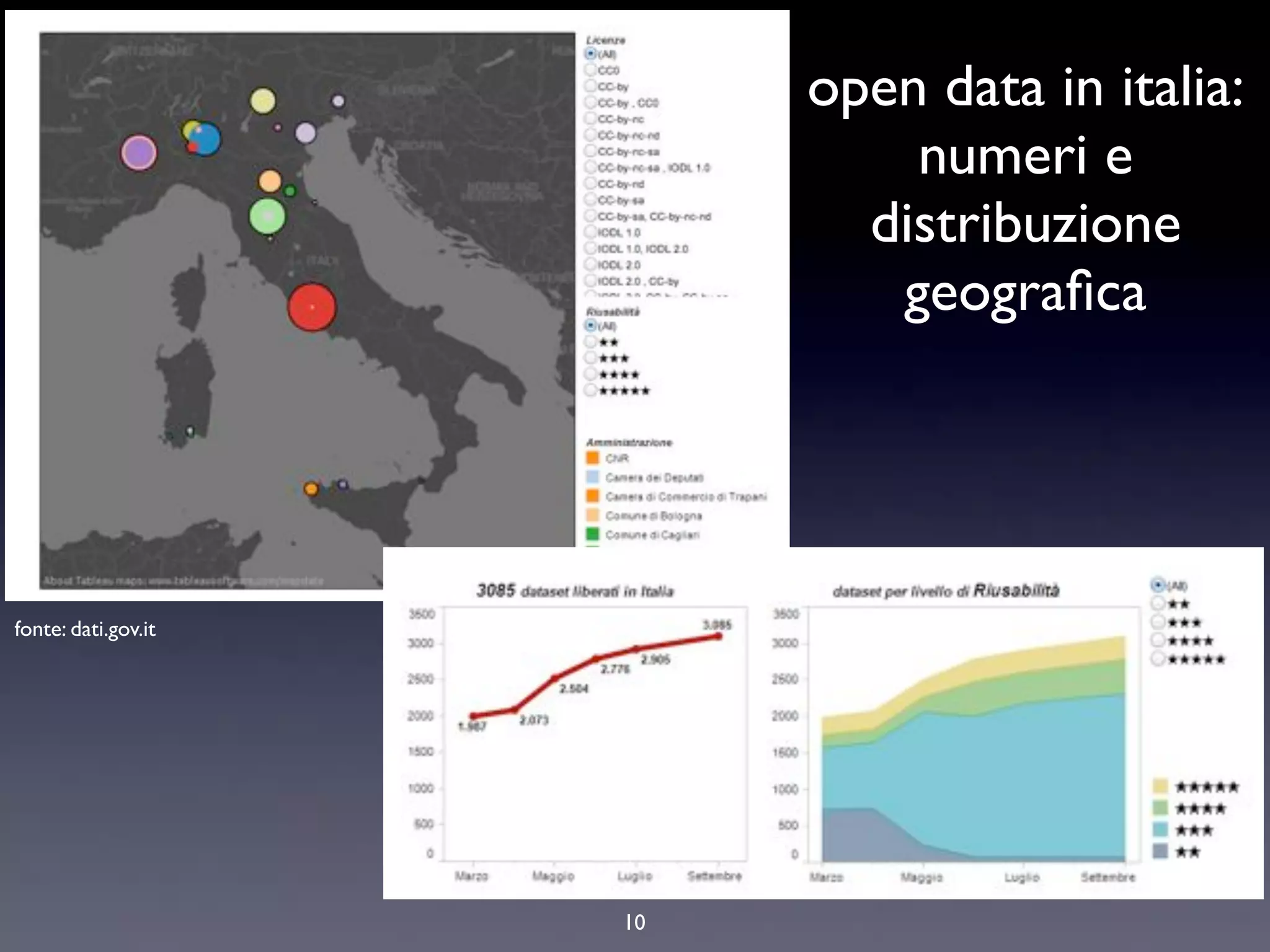1270x952 pixels.
Task: Click the light-blue three-star area legend swatch
Action: (1160, 829)
